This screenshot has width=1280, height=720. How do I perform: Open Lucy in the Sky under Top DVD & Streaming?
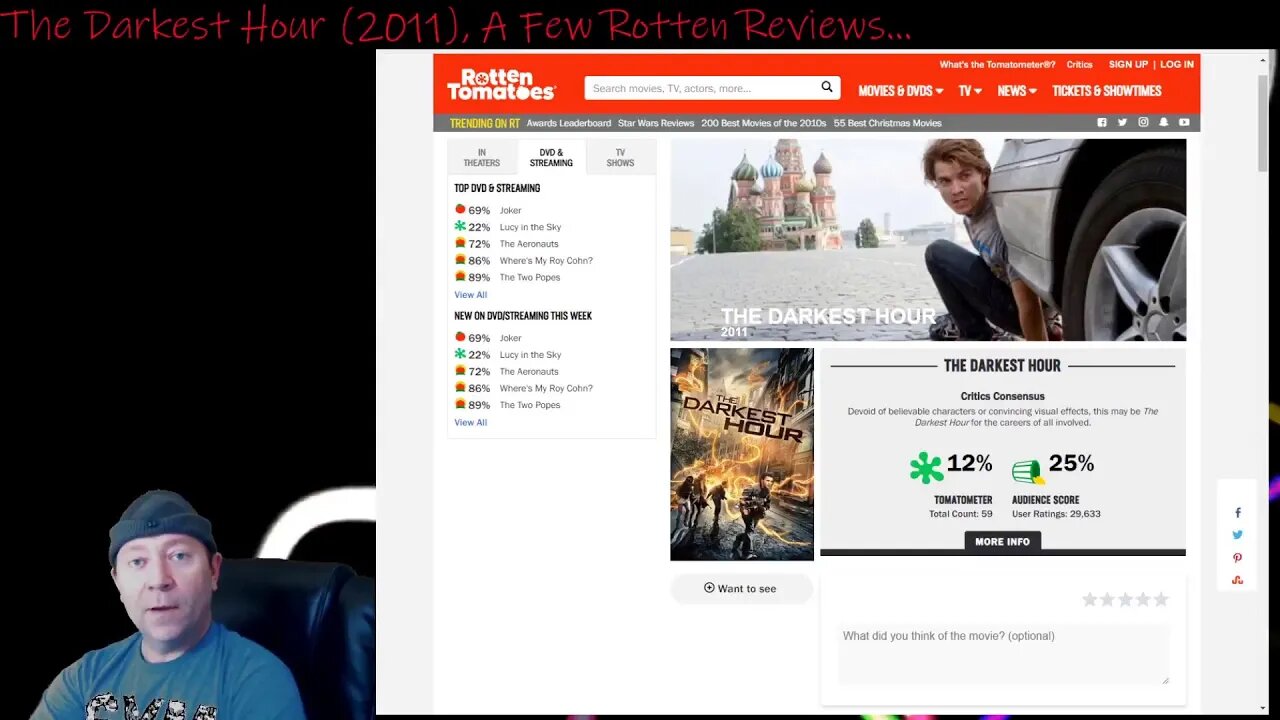pyautogui.click(x=530, y=227)
